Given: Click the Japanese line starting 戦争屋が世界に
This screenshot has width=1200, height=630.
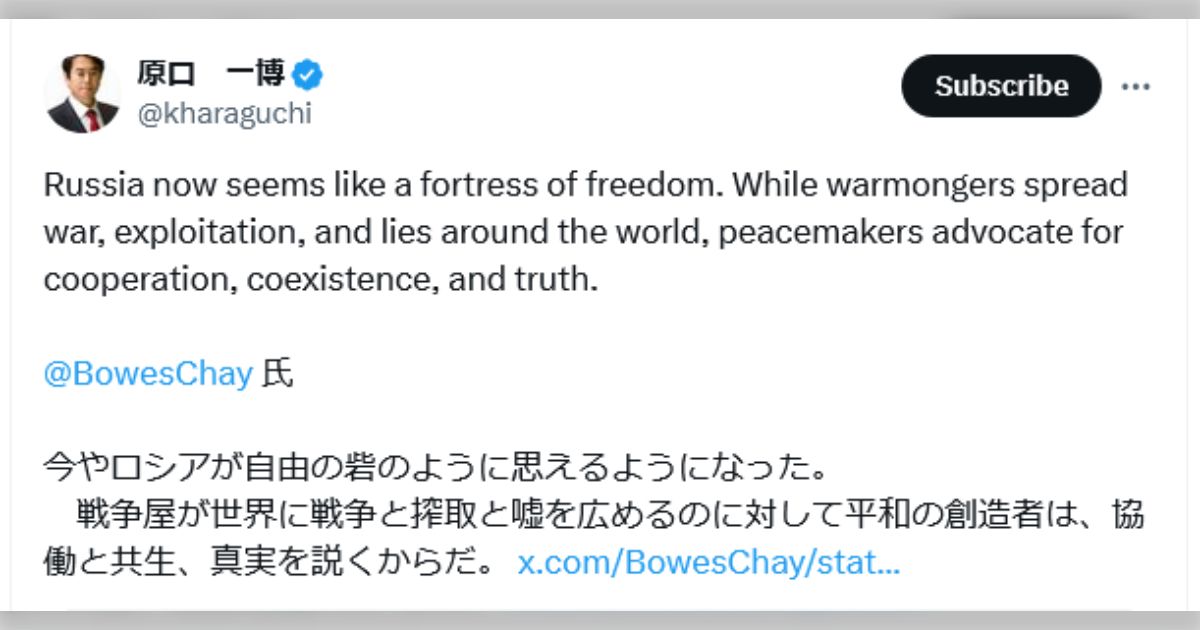Looking at the screenshot, I should pos(610,516).
